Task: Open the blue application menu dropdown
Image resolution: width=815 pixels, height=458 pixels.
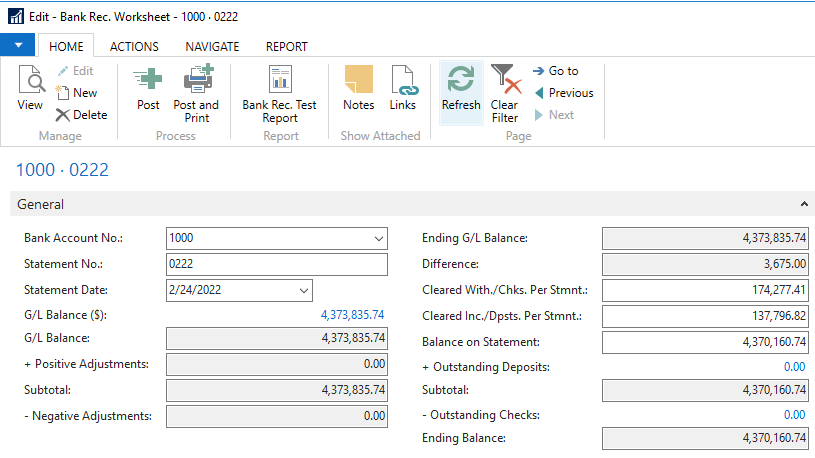Action: pos(18,46)
